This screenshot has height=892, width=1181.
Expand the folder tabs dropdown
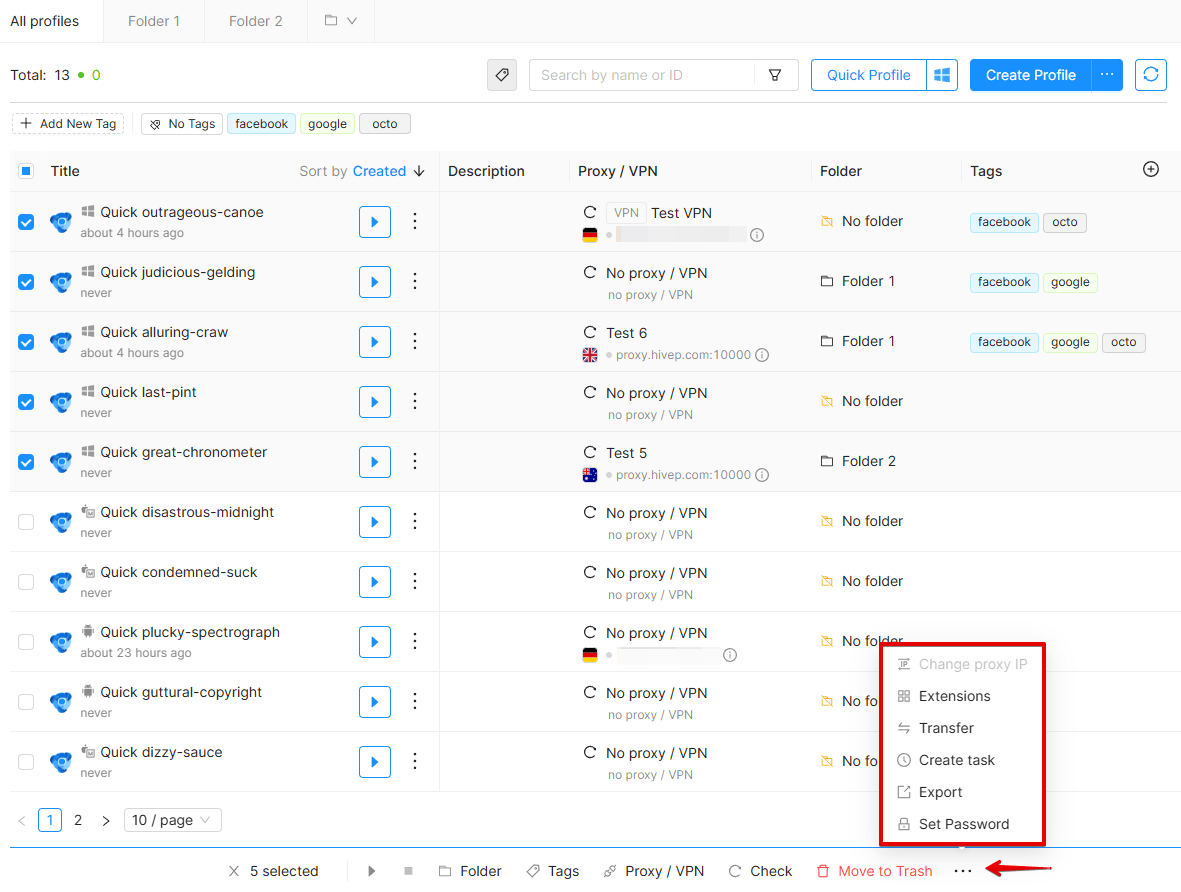pos(340,20)
